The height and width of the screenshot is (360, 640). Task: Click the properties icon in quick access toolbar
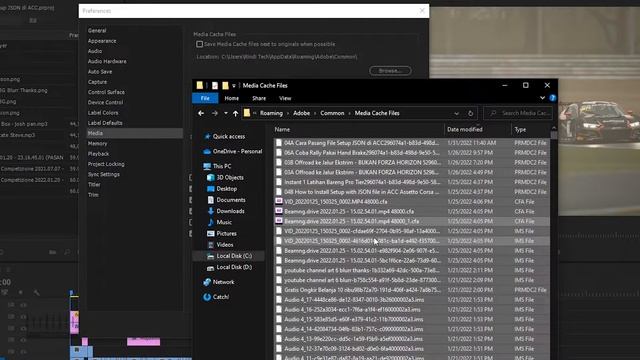click(x=215, y=85)
